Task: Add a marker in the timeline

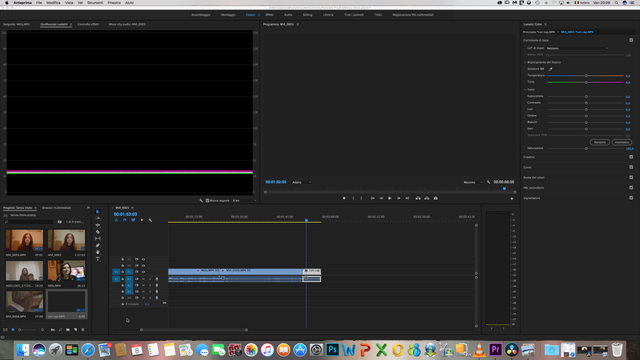Action: pos(142,220)
